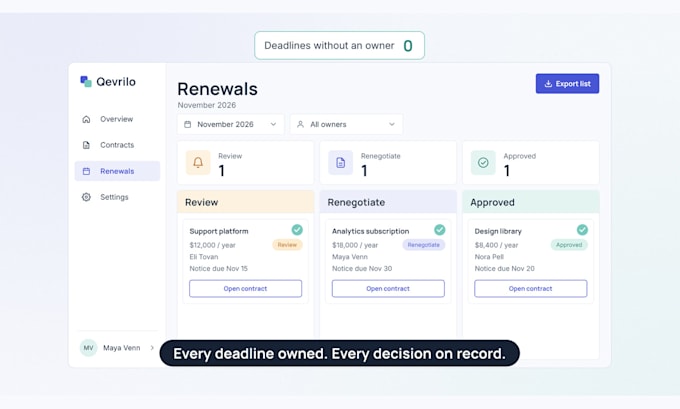Click Notice due Nov 30 text

point(362,269)
